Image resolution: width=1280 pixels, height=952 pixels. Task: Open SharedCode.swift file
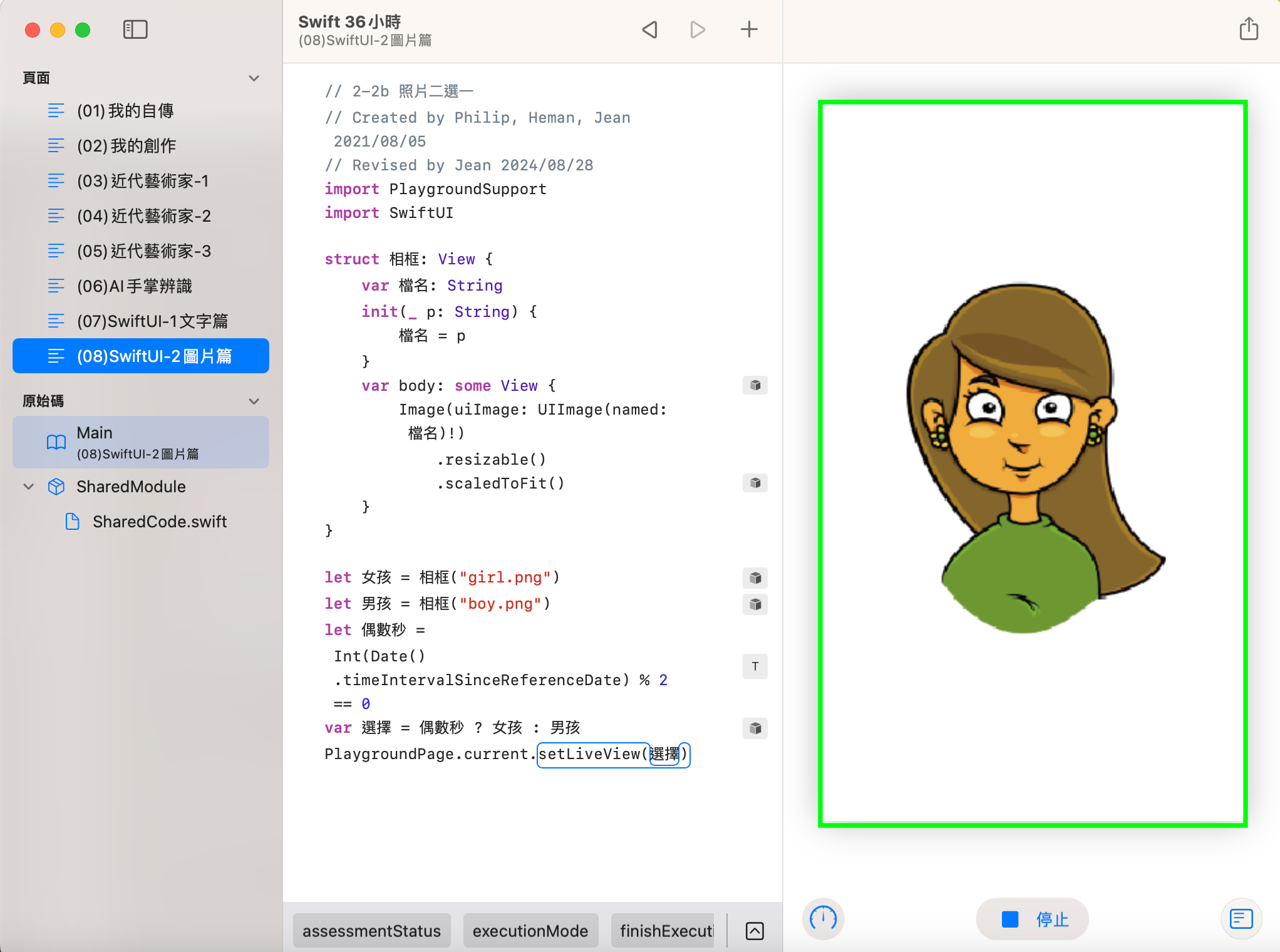coord(159,522)
